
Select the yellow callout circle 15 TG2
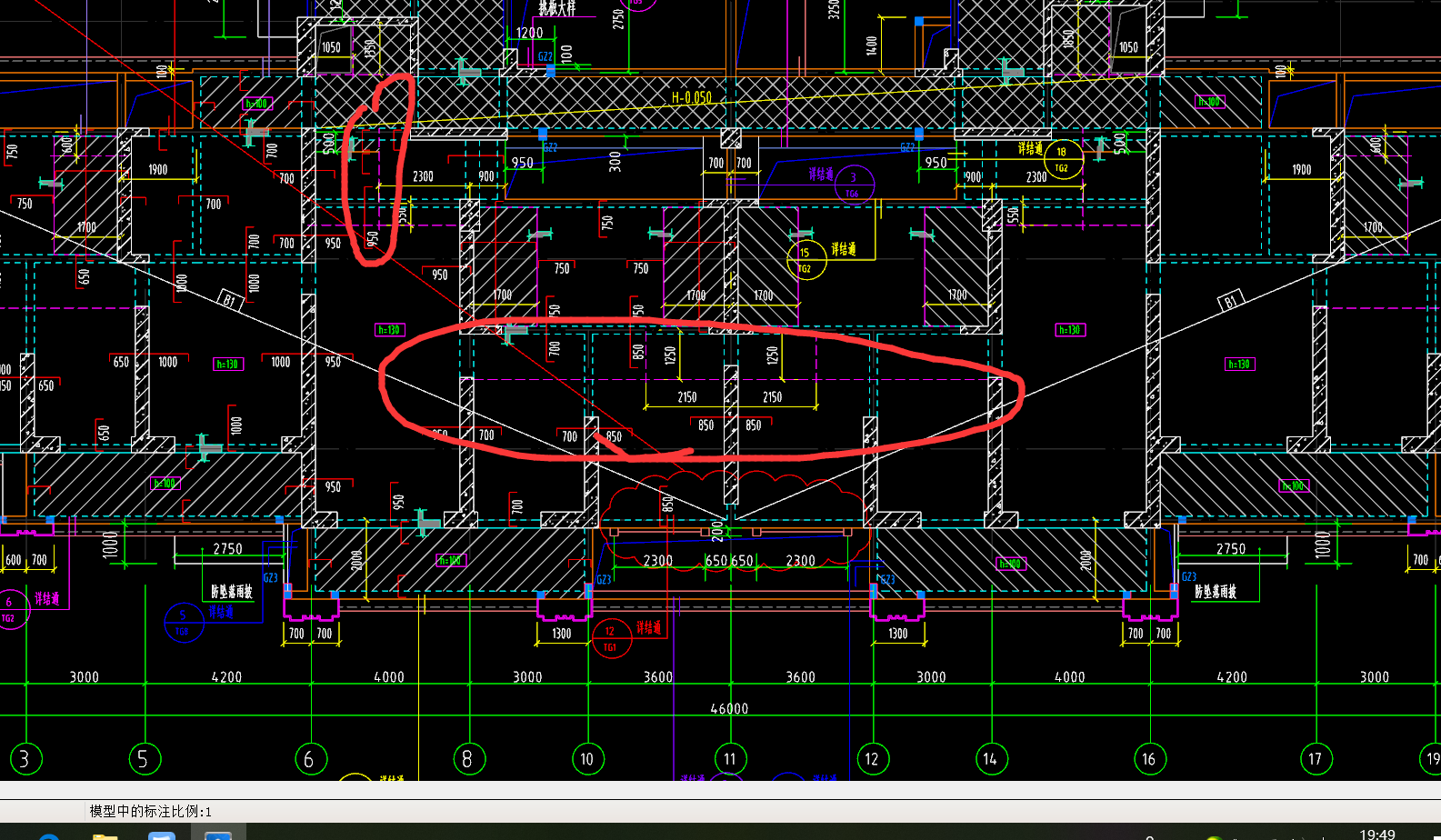pos(806,260)
